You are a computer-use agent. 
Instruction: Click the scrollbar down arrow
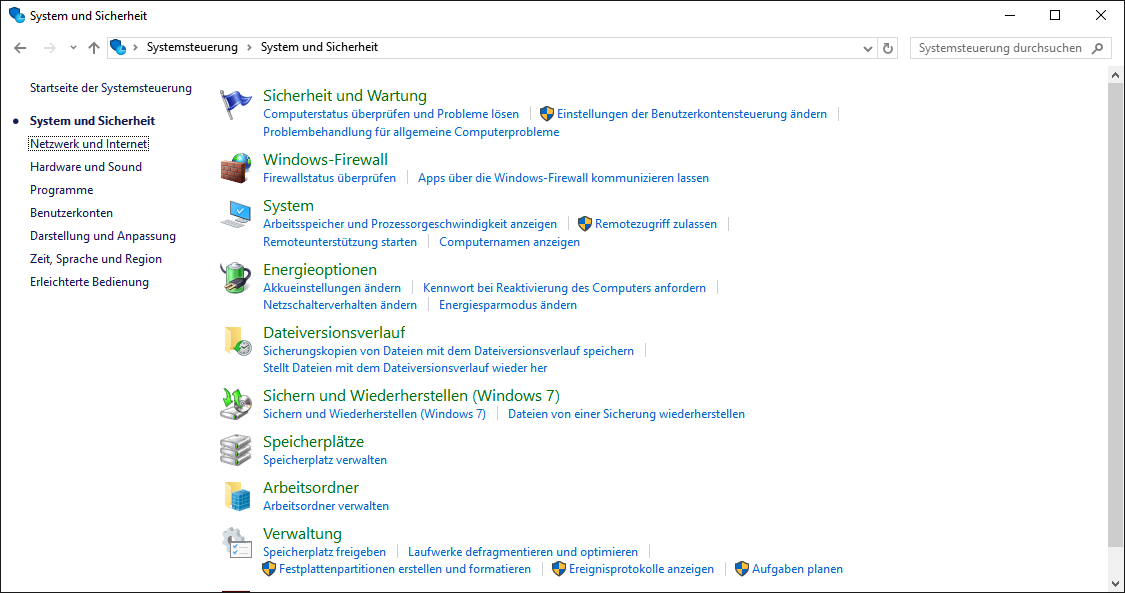coord(1115,583)
